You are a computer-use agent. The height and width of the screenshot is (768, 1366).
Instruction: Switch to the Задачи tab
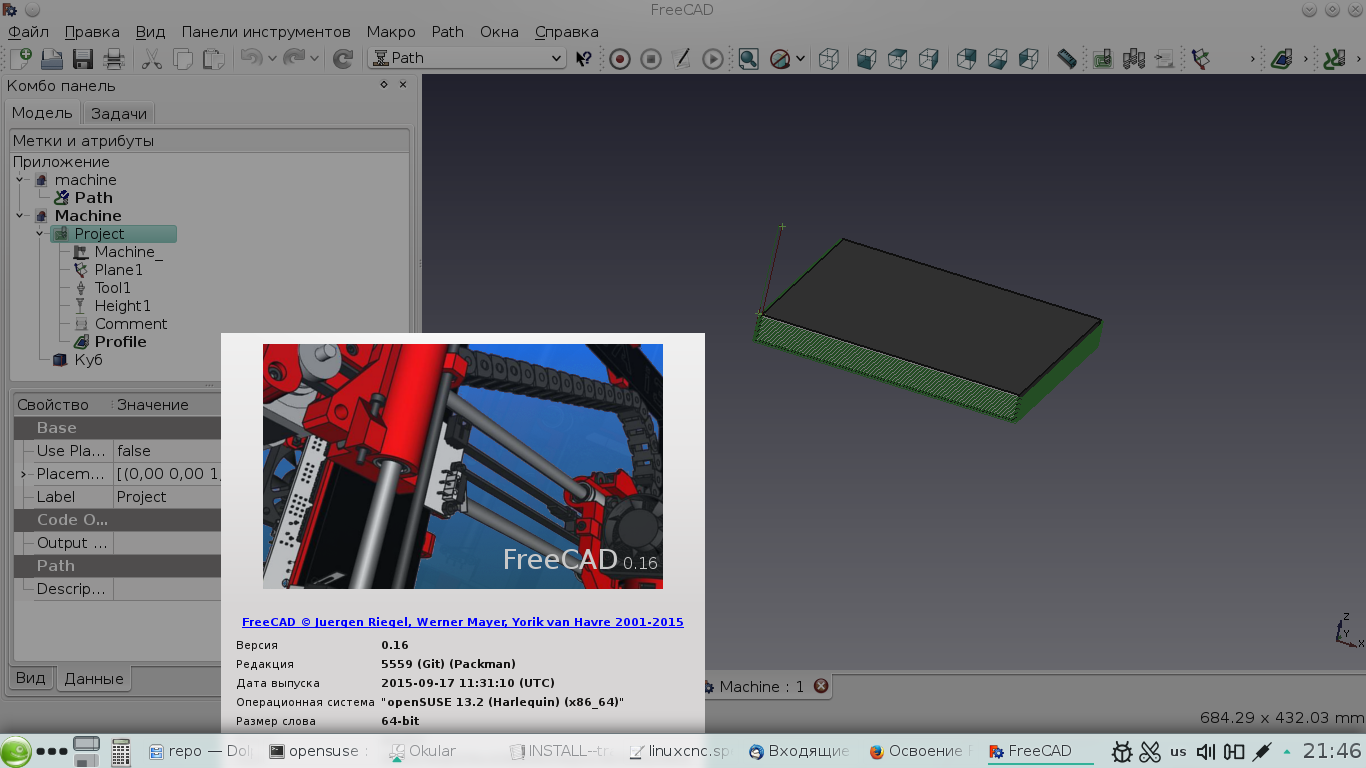[119, 113]
